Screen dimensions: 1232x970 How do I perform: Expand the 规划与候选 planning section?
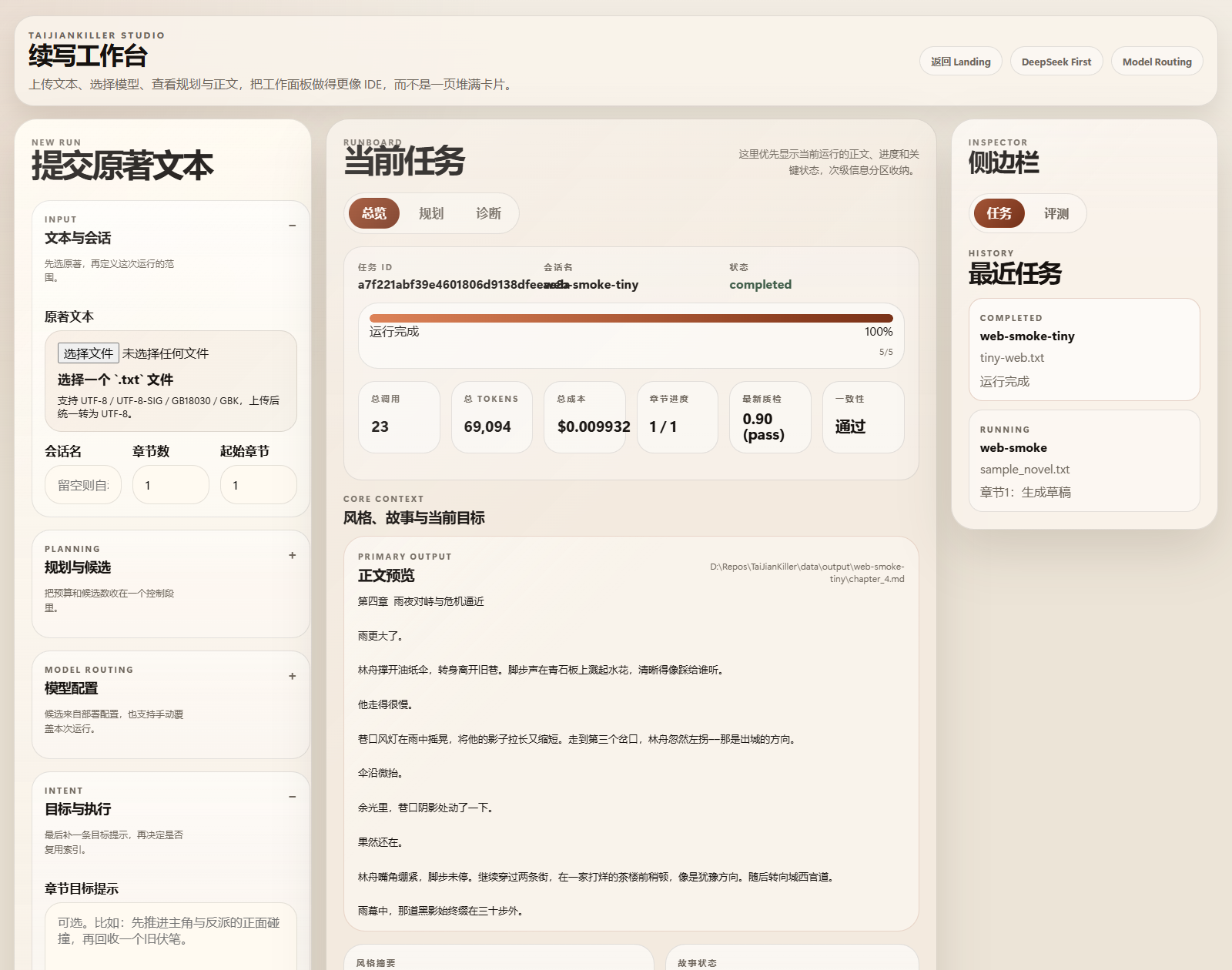coord(292,554)
